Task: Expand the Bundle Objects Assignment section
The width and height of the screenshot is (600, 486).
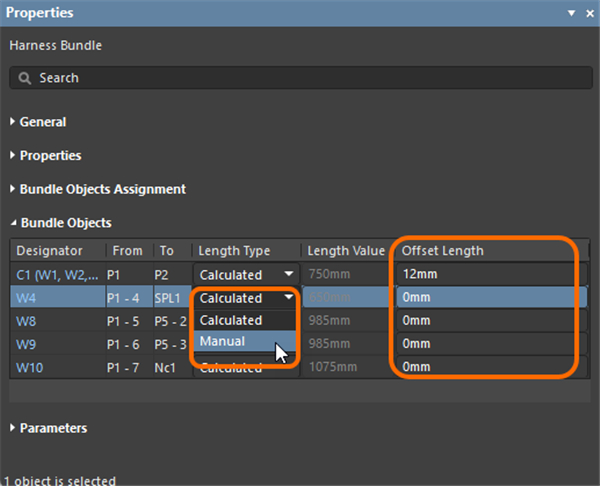Action: [102, 189]
